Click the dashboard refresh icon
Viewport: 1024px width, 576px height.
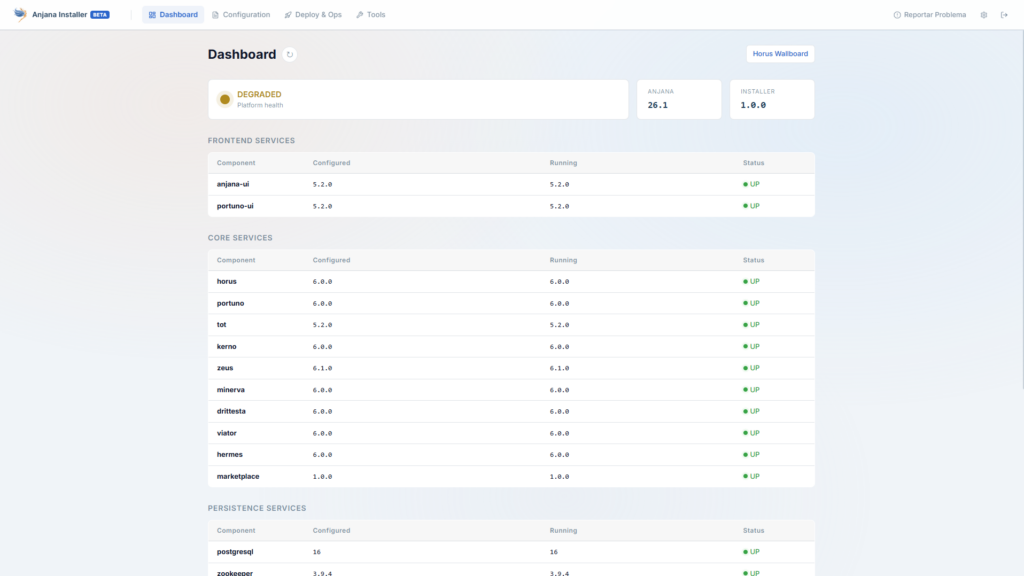289,54
